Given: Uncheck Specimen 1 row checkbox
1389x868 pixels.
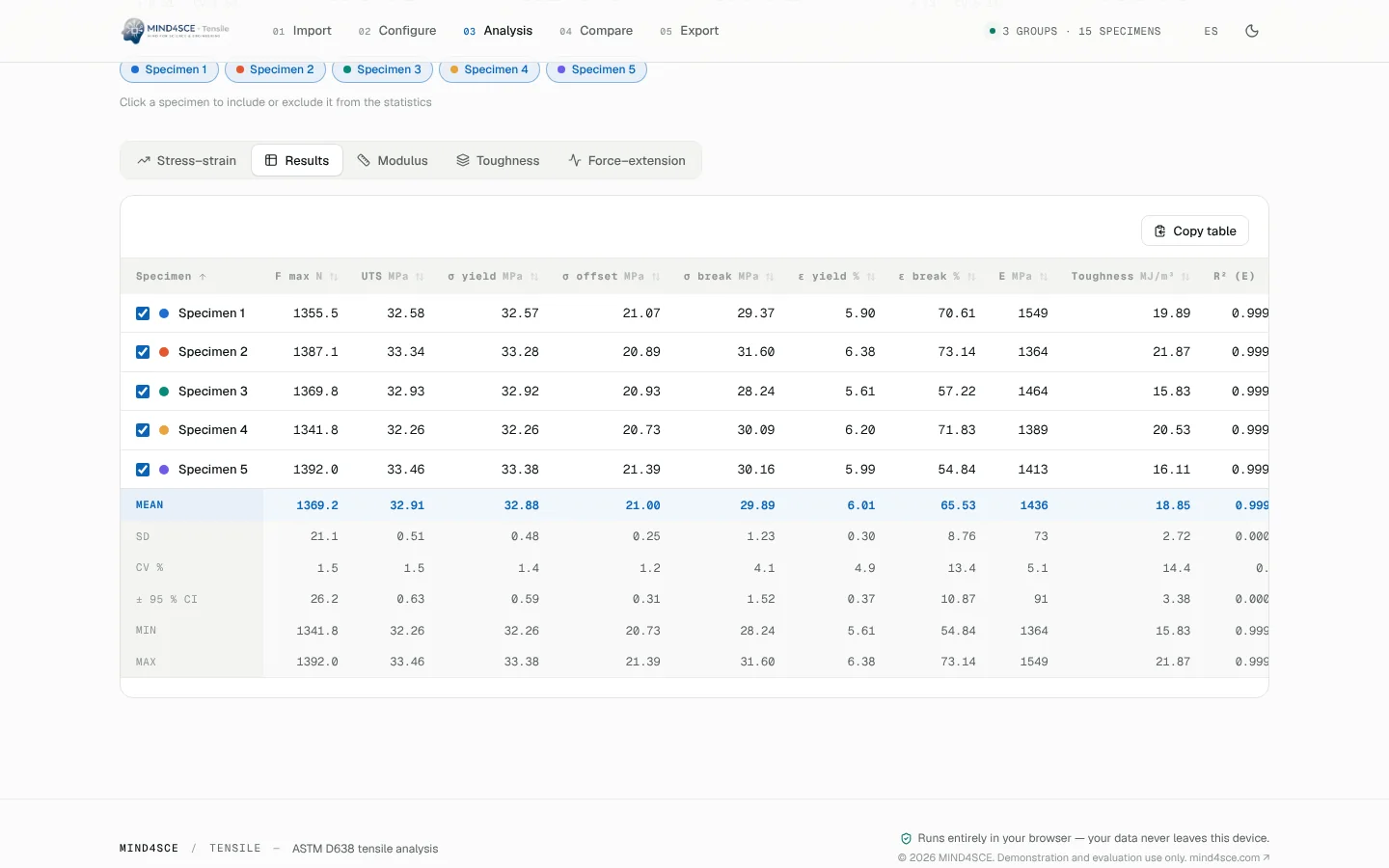Looking at the screenshot, I should [143, 313].
